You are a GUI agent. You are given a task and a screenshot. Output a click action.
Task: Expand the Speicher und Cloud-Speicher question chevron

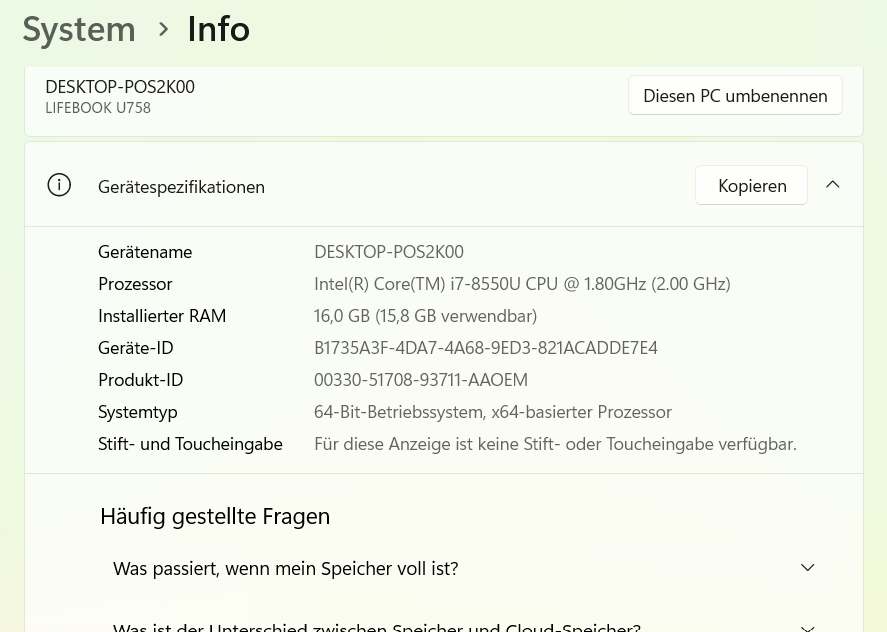pos(808,627)
